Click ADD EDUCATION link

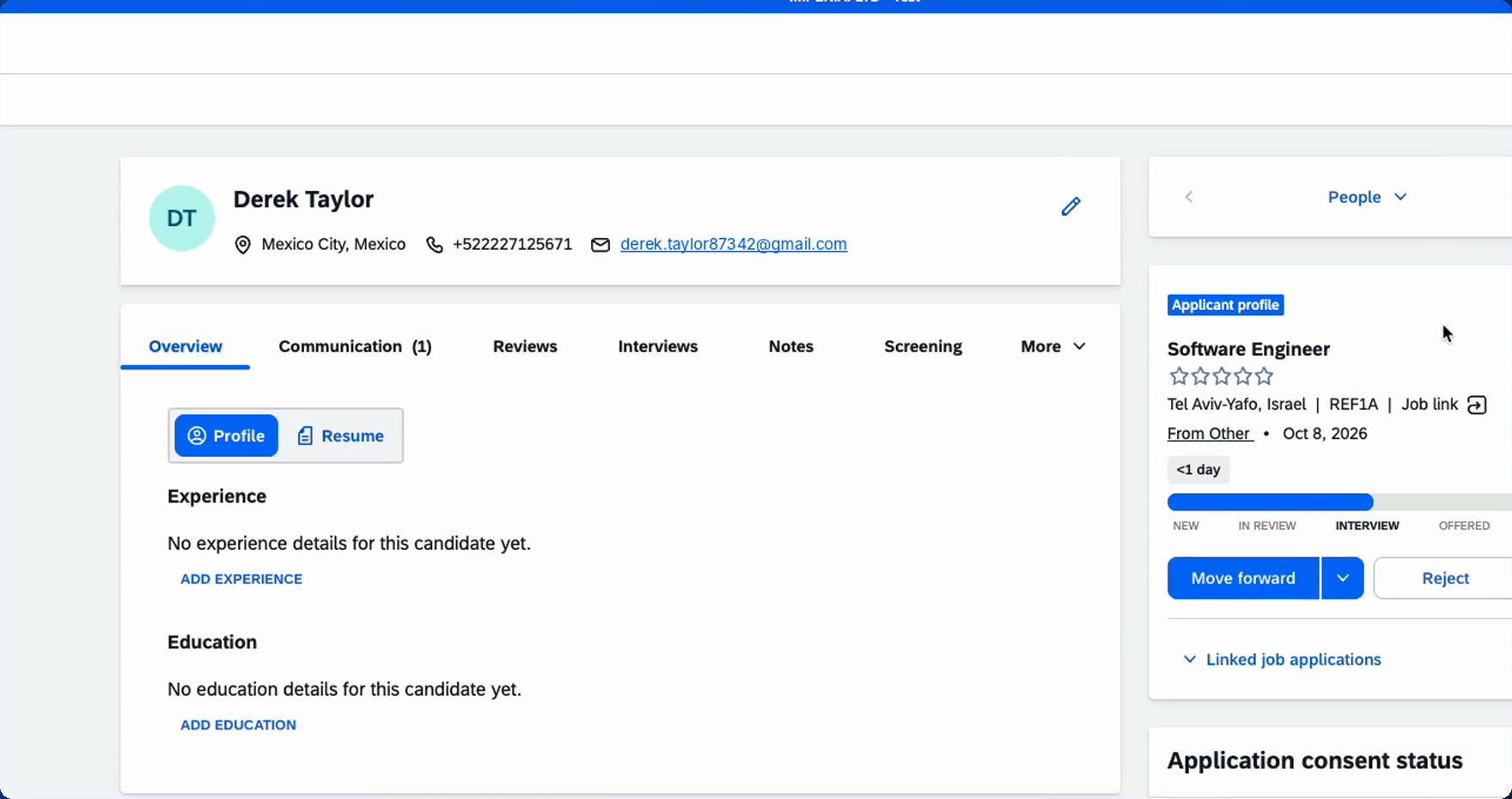[x=238, y=725]
